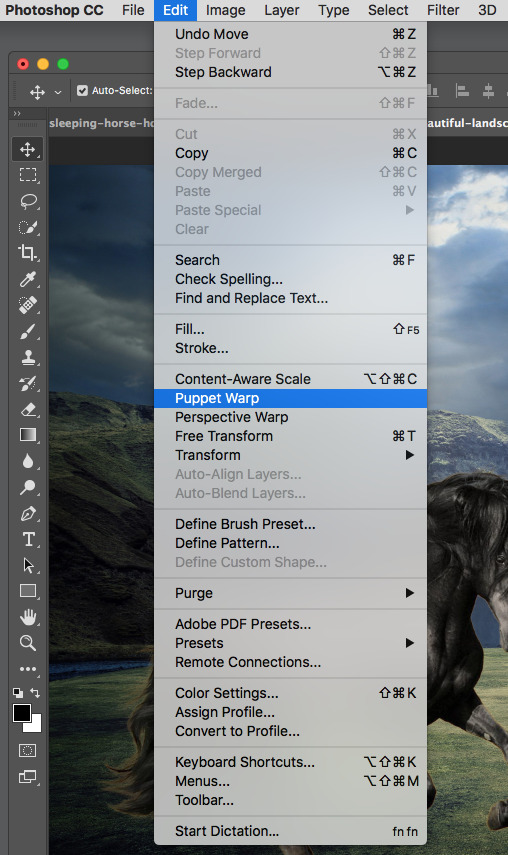Pick the Eyedropper tool
Viewport: 508px width, 855px height.
click(28, 279)
